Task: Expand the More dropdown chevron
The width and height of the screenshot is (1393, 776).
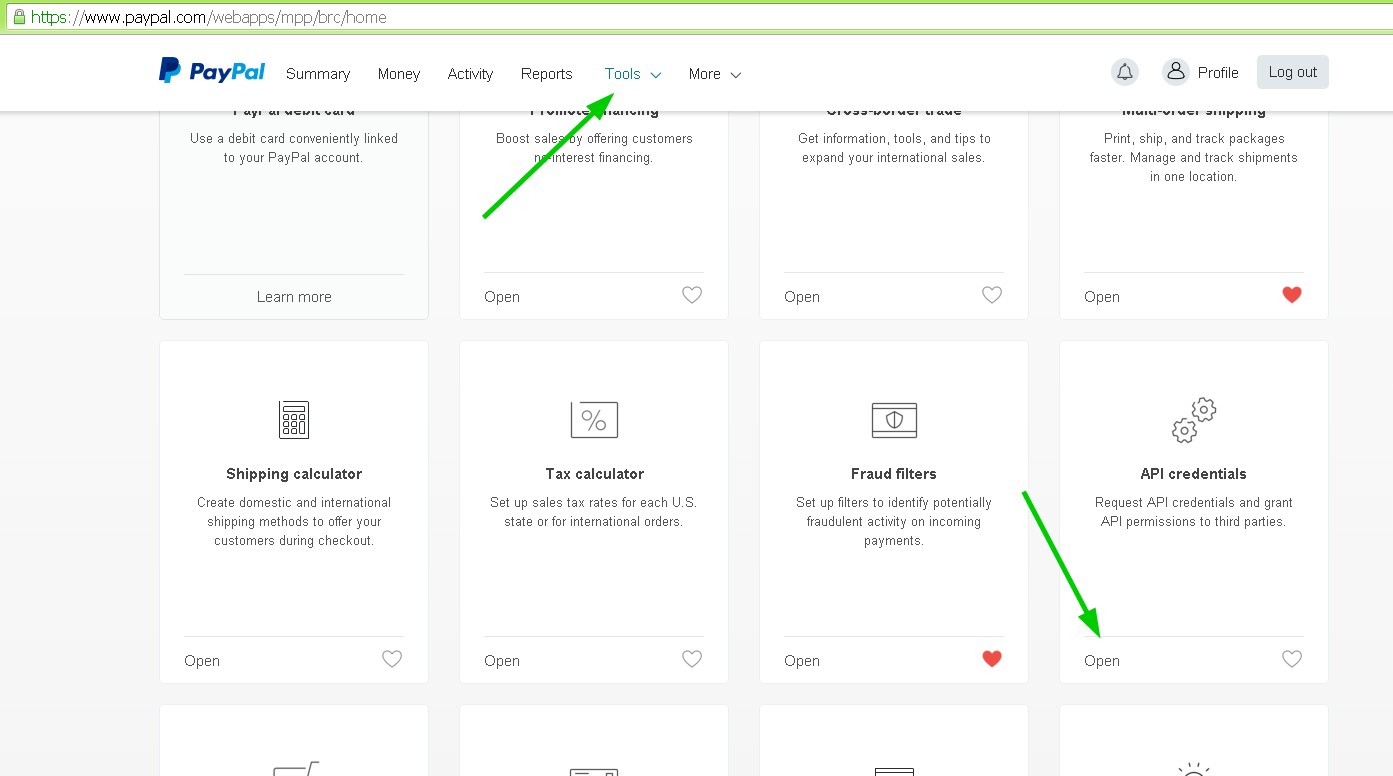Action: point(736,75)
